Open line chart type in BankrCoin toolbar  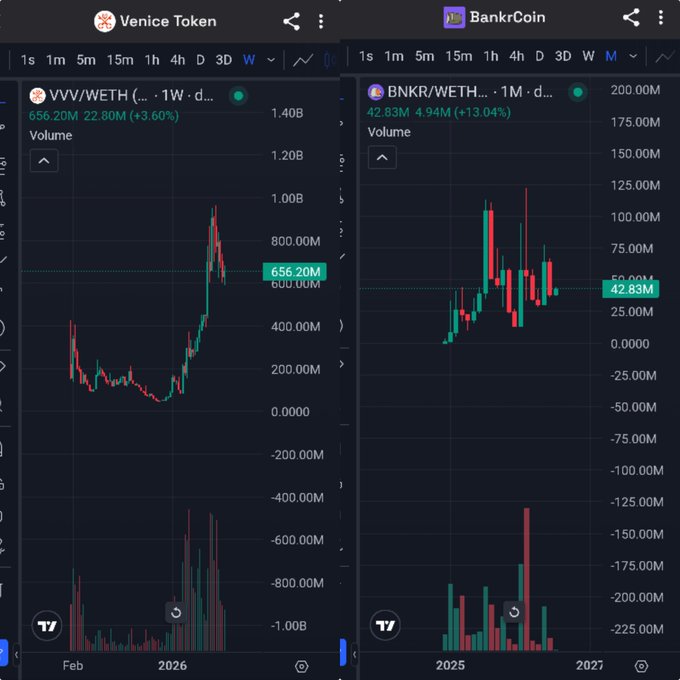pyautogui.click(x=665, y=56)
